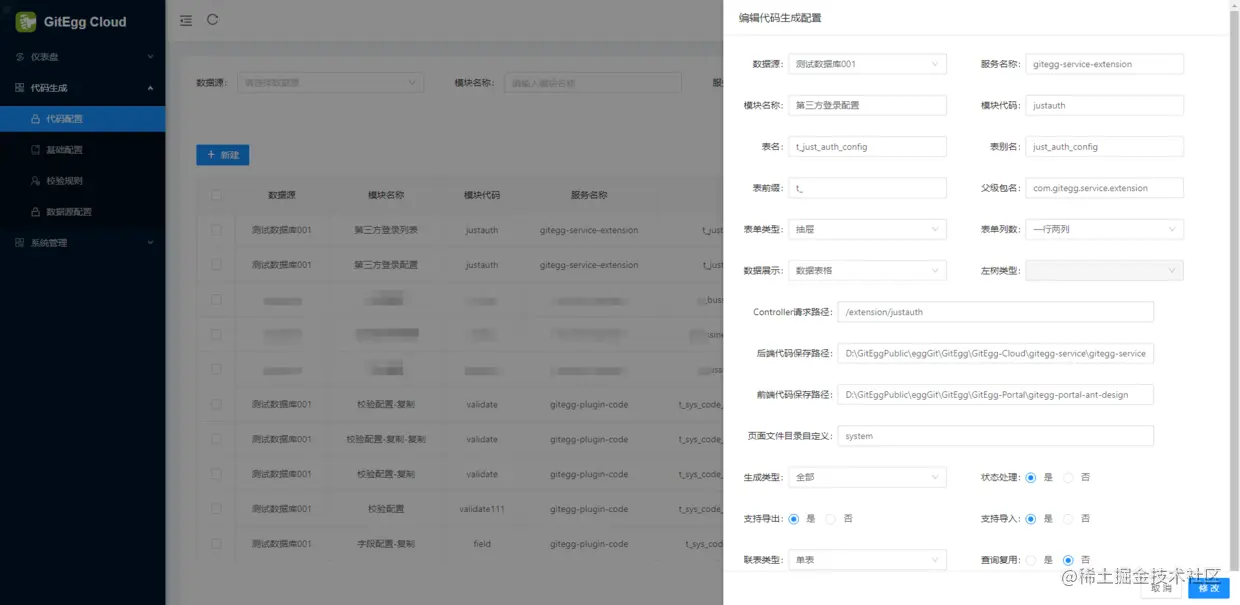
Task: Click the 服务名称 column header
Action: pyautogui.click(x=589, y=195)
